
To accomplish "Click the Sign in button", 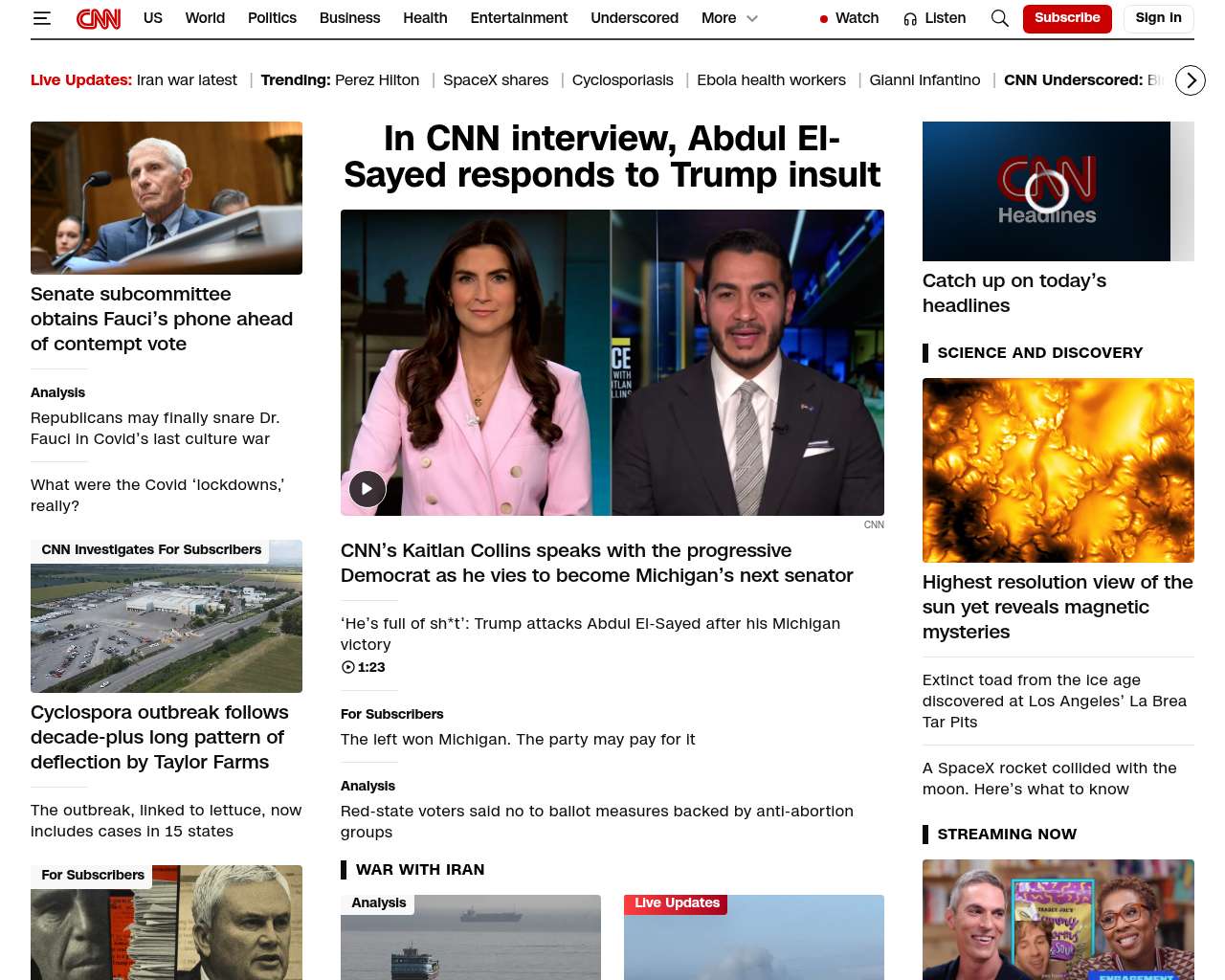I will tap(1158, 18).
